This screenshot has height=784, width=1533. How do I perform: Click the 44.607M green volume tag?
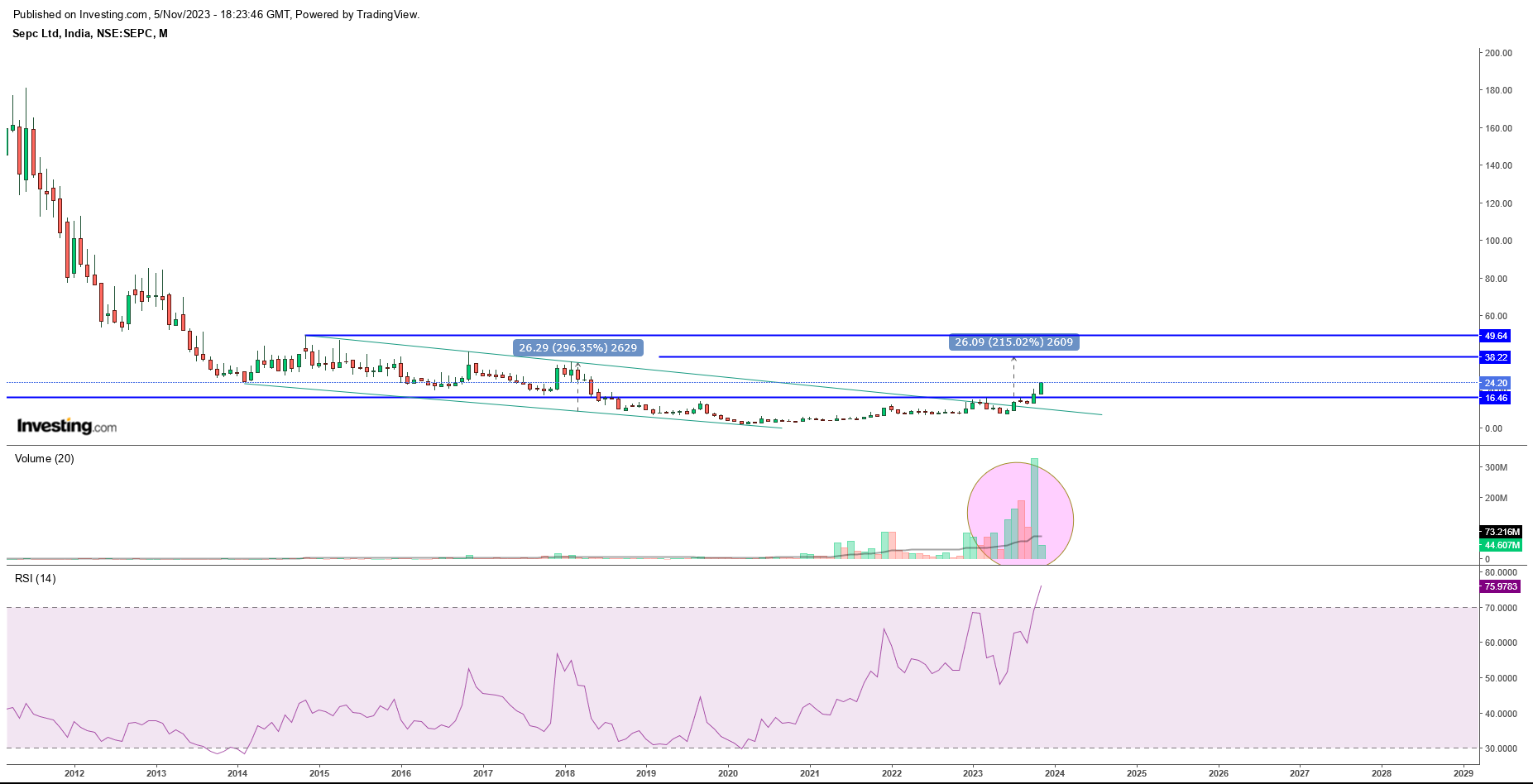pos(1502,545)
